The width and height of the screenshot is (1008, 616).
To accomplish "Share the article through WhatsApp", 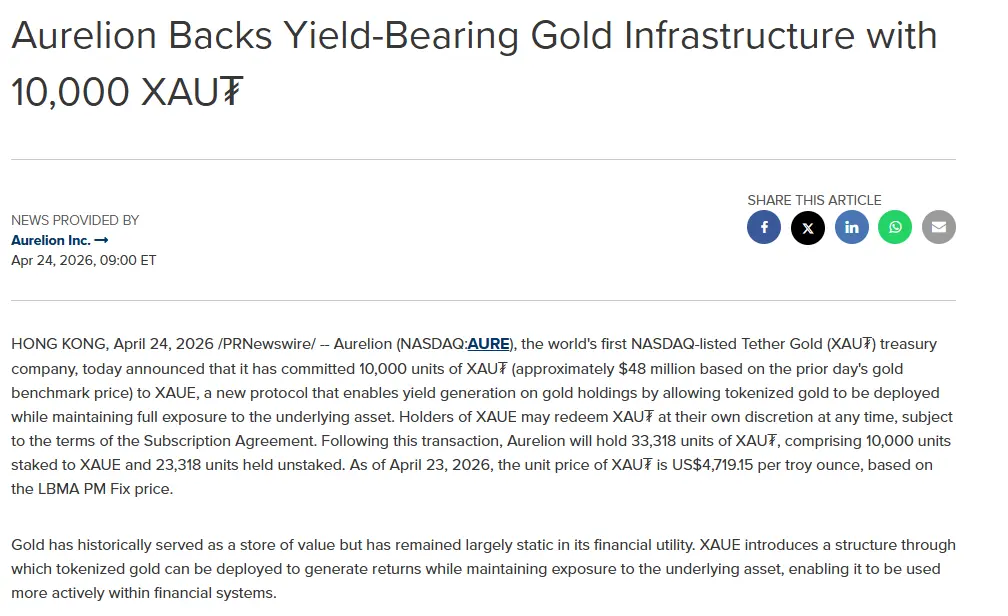I will click(x=895, y=227).
